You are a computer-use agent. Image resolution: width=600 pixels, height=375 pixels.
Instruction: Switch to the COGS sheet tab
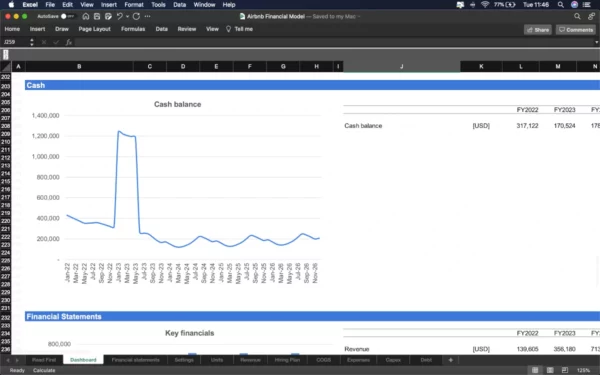click(x=324, y=360)
